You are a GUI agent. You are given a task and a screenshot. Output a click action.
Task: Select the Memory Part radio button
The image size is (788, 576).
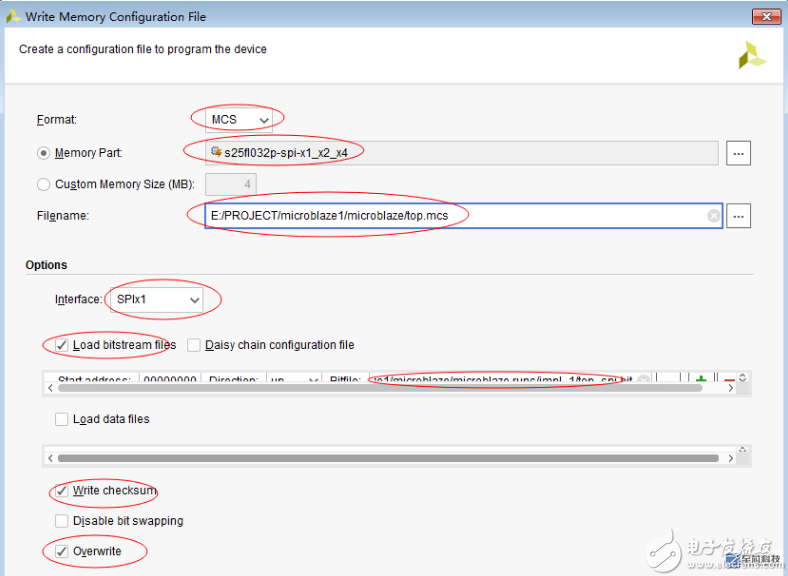(44, 153)
